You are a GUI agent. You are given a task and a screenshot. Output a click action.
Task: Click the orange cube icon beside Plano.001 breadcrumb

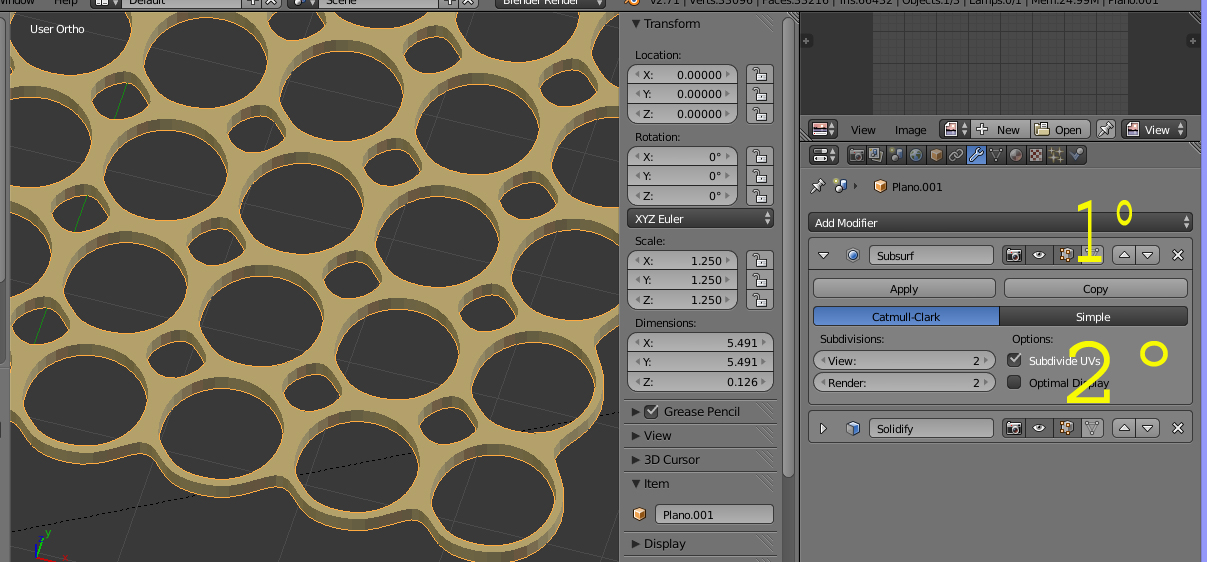880,186
